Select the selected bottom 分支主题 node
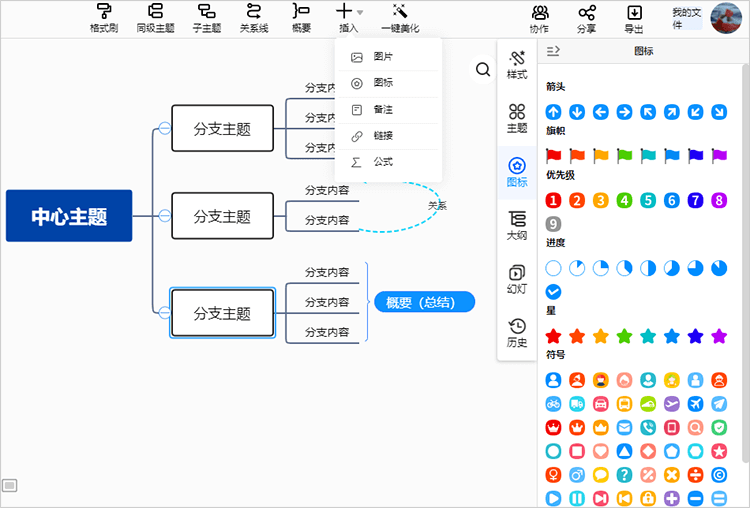This screenshot has width=750, height=508. coord(222,313)
